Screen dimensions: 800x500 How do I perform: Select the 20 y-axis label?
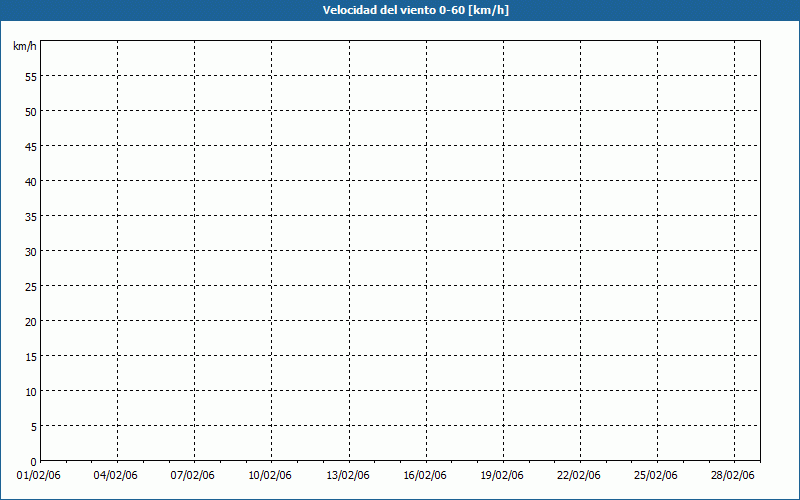[x=31, y=321]
